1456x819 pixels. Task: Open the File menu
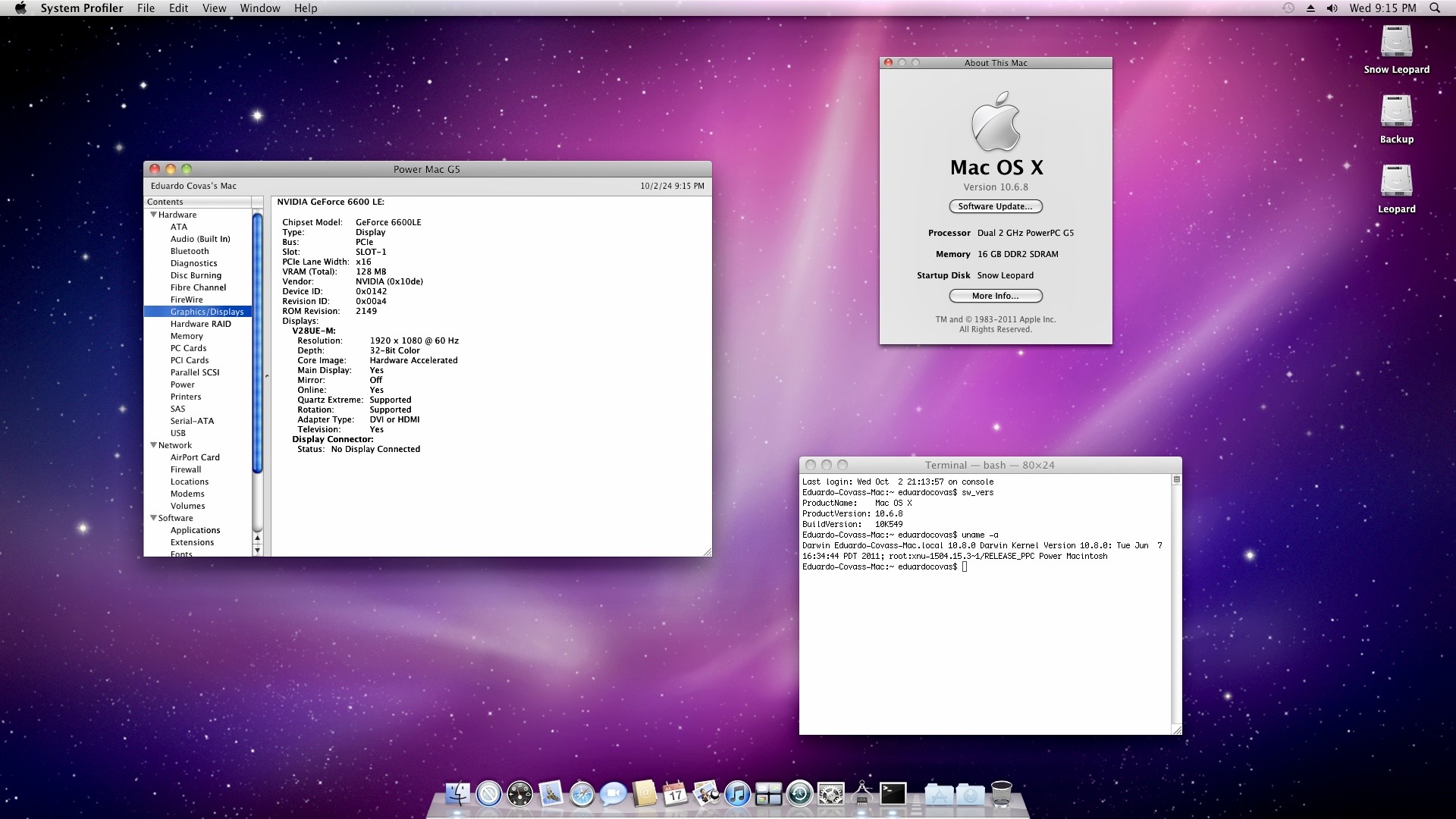tap(146, 8)
